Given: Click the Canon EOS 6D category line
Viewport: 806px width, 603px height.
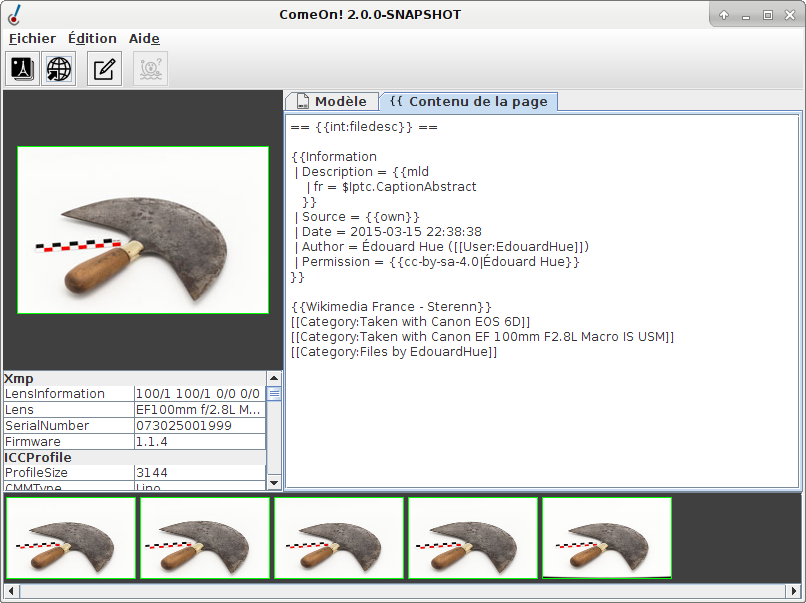Looking at the screenshot, I should pos(410,322).
